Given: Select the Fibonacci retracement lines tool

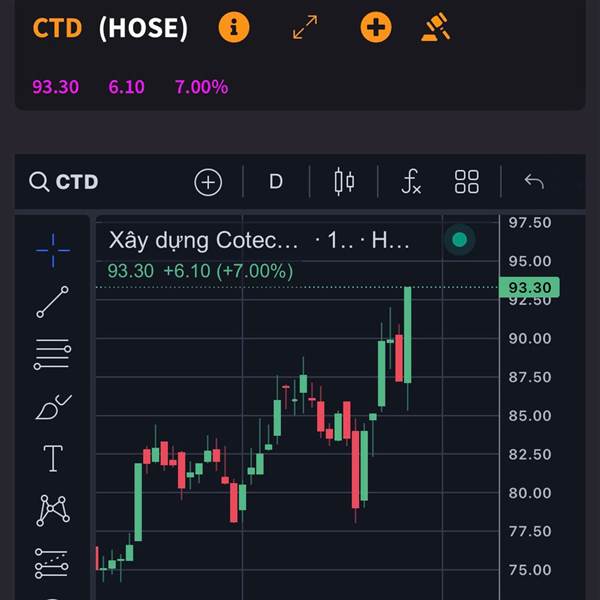Looking at the screenshot, I should [52, 354].
